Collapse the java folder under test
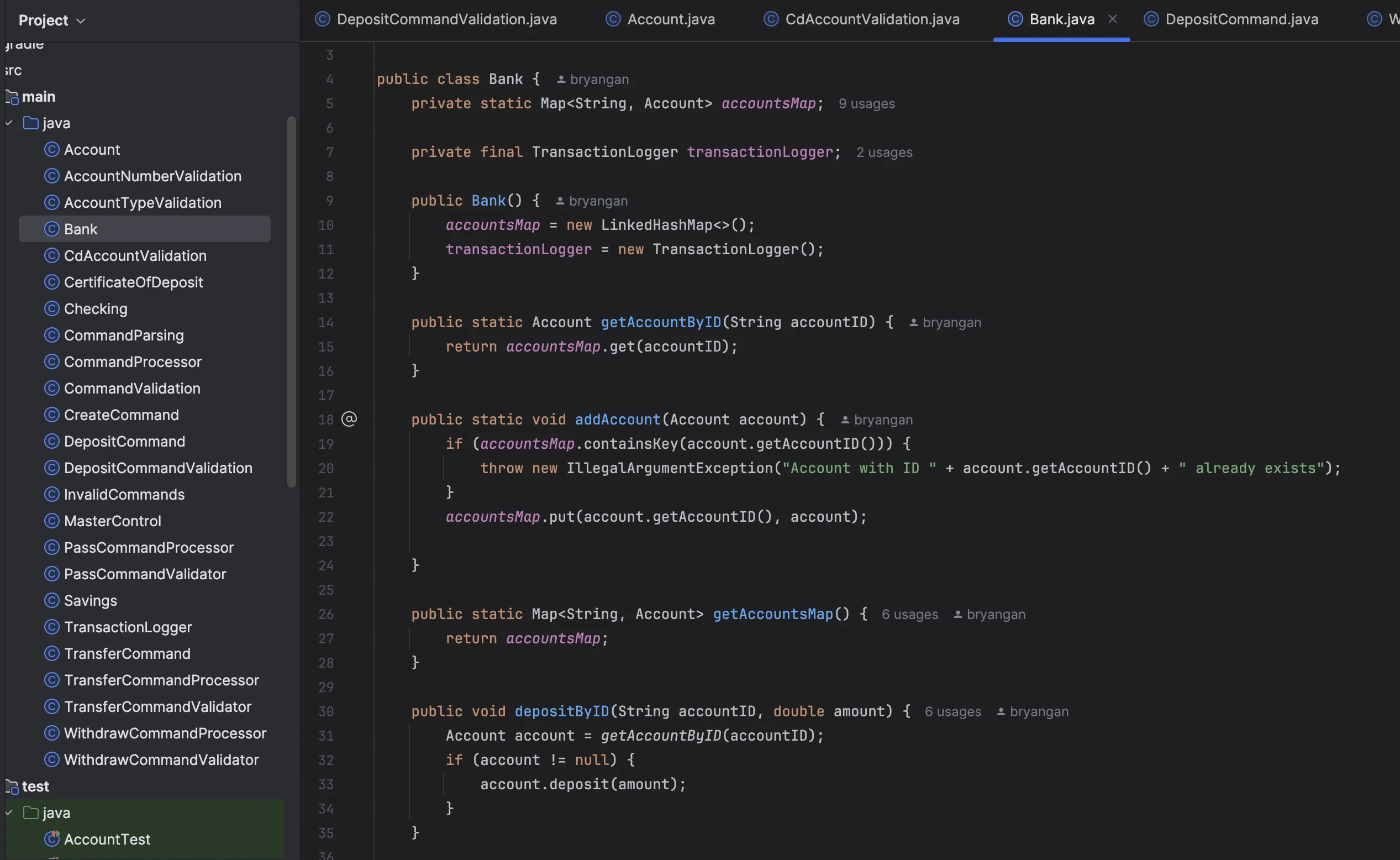 click(x=9, y=813)
